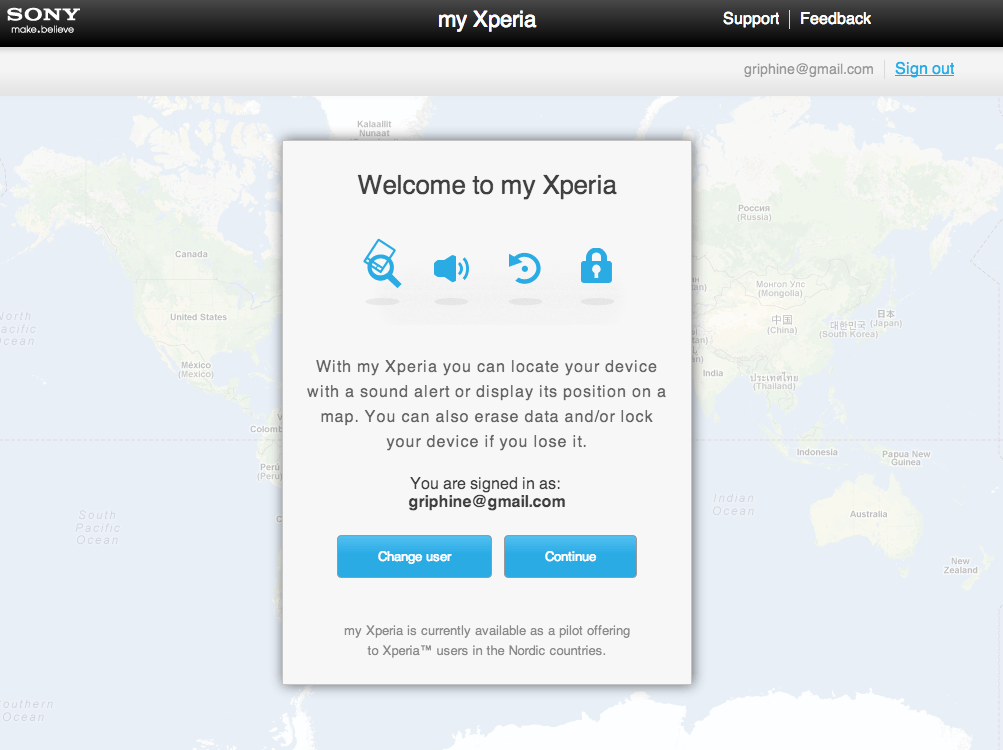Click the (Thailand) map label
Screen dimensions: 1003x750
[x=774, y=382]
